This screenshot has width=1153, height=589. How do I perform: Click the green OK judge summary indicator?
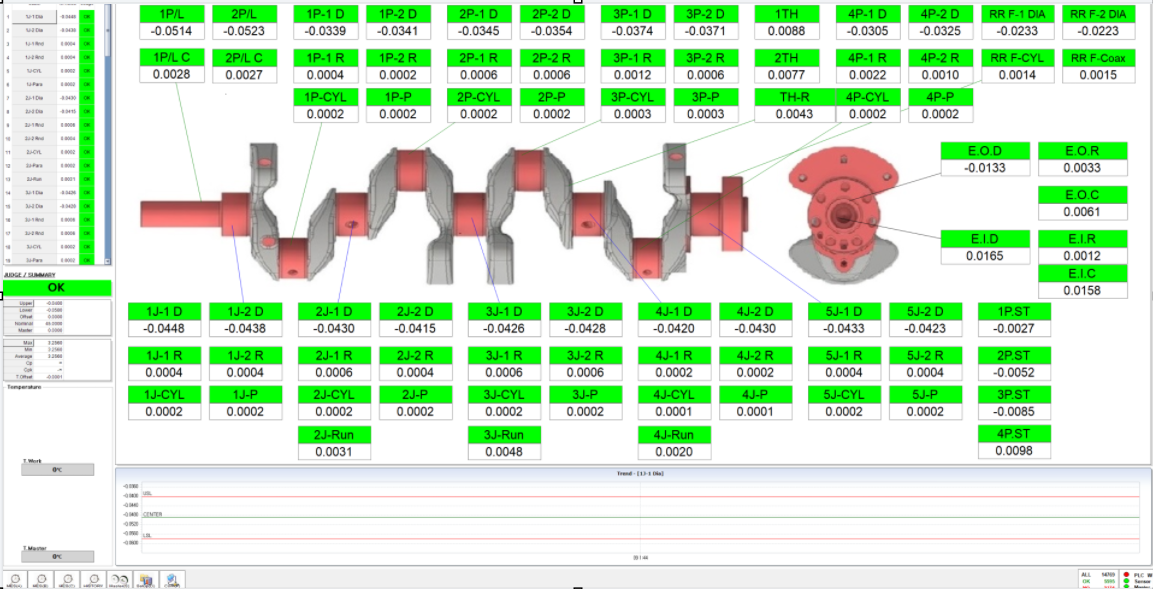click(56, 288)
